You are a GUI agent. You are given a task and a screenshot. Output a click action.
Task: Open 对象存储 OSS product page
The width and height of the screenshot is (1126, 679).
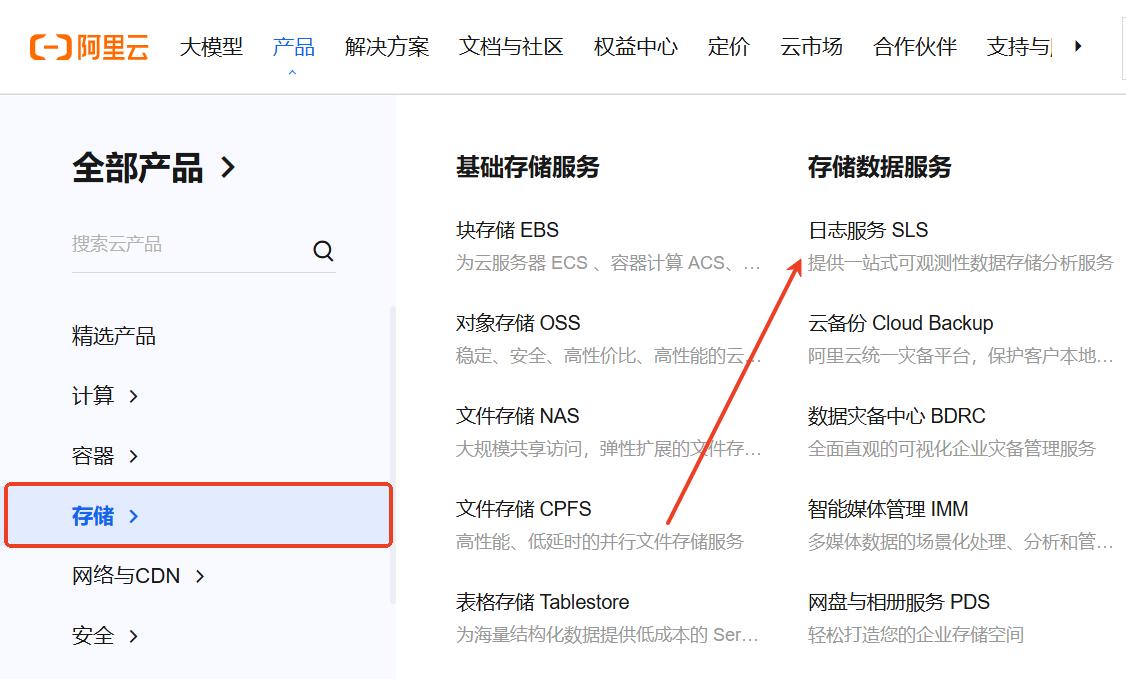(x=516, y=322)
